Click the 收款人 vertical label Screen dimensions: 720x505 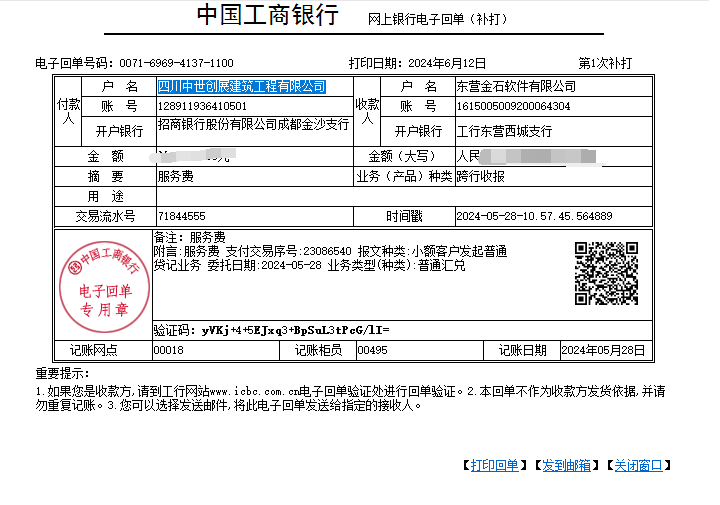click(x=367, y=112)
